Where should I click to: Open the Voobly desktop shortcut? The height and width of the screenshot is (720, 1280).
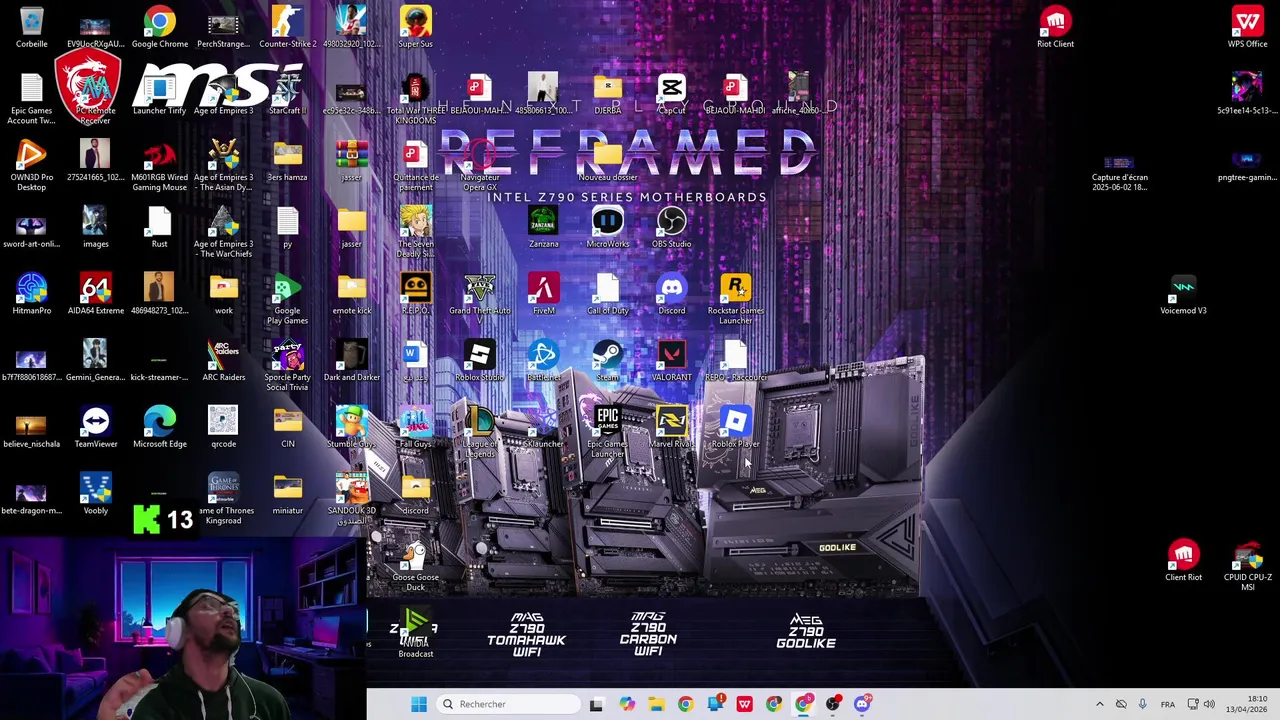(x=95, y=494)
